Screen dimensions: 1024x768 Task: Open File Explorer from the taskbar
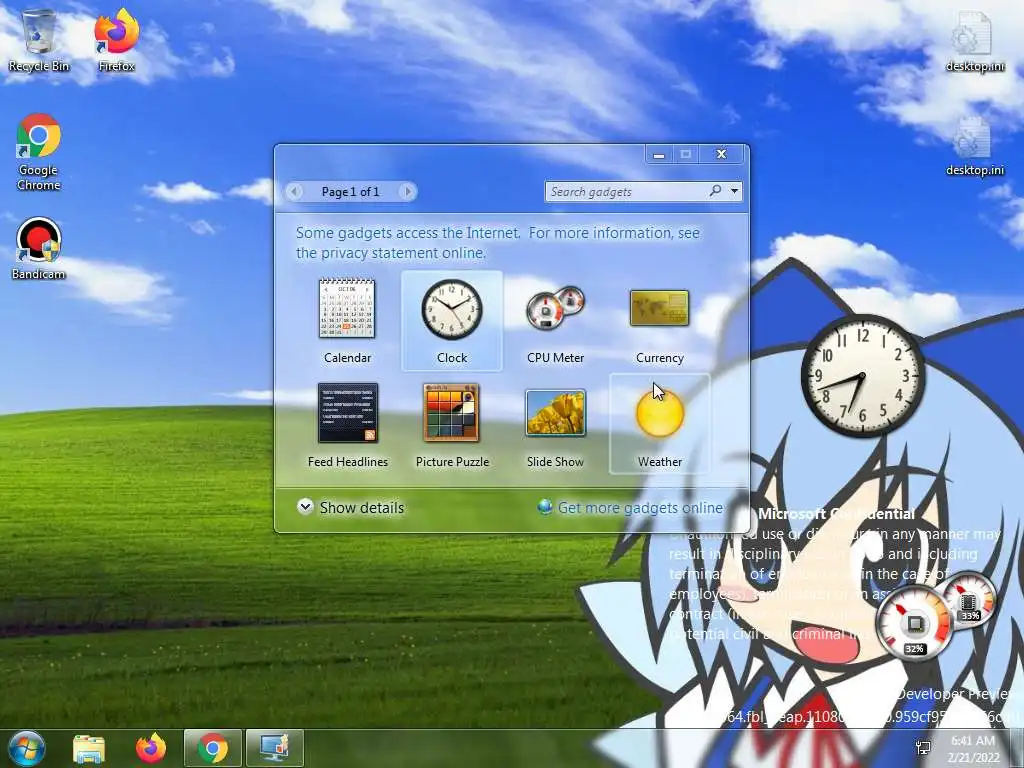pos(89,748)
